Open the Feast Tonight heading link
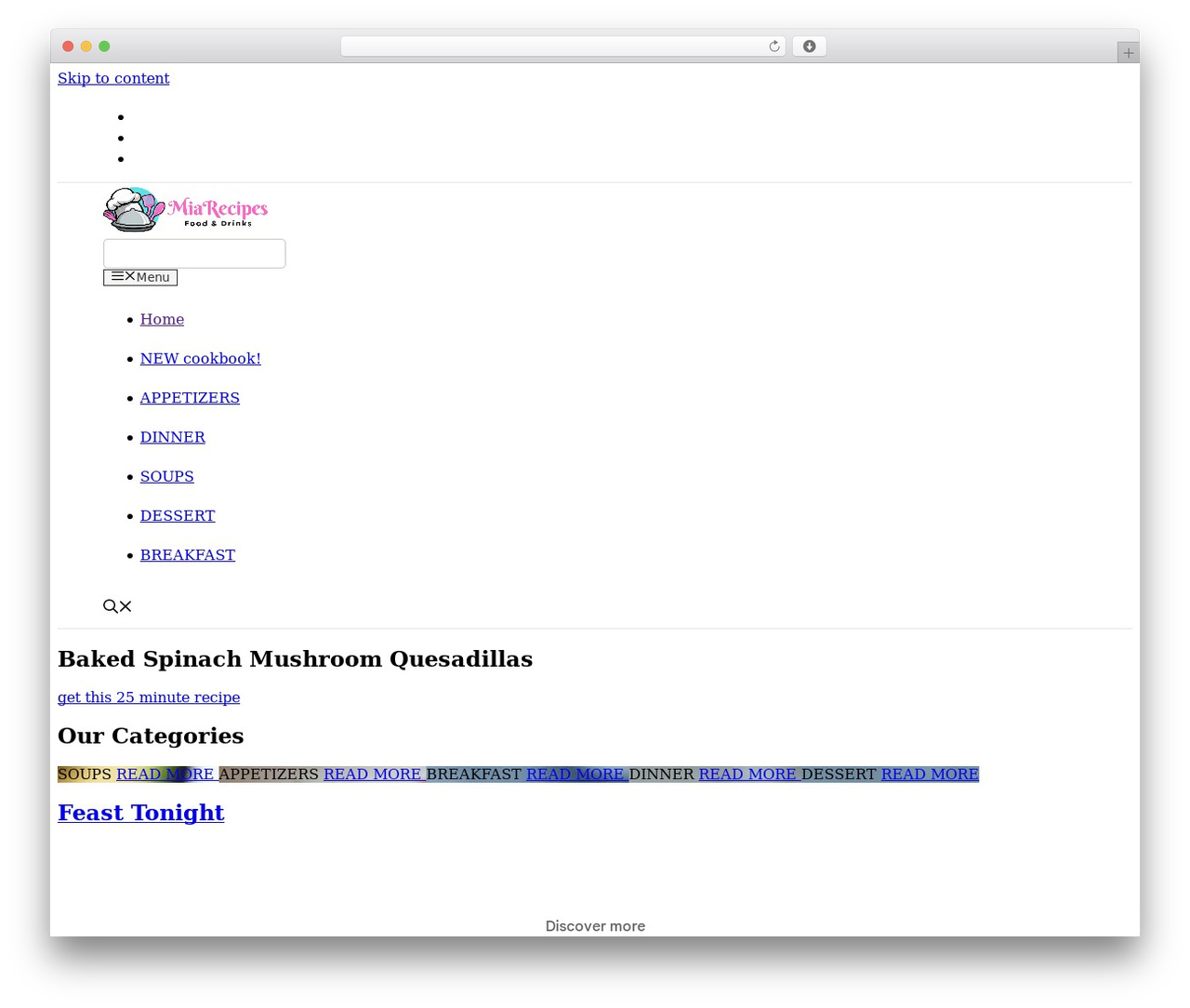The image size is (1190, 1008). pyautogui.click(x=141, y=813)
